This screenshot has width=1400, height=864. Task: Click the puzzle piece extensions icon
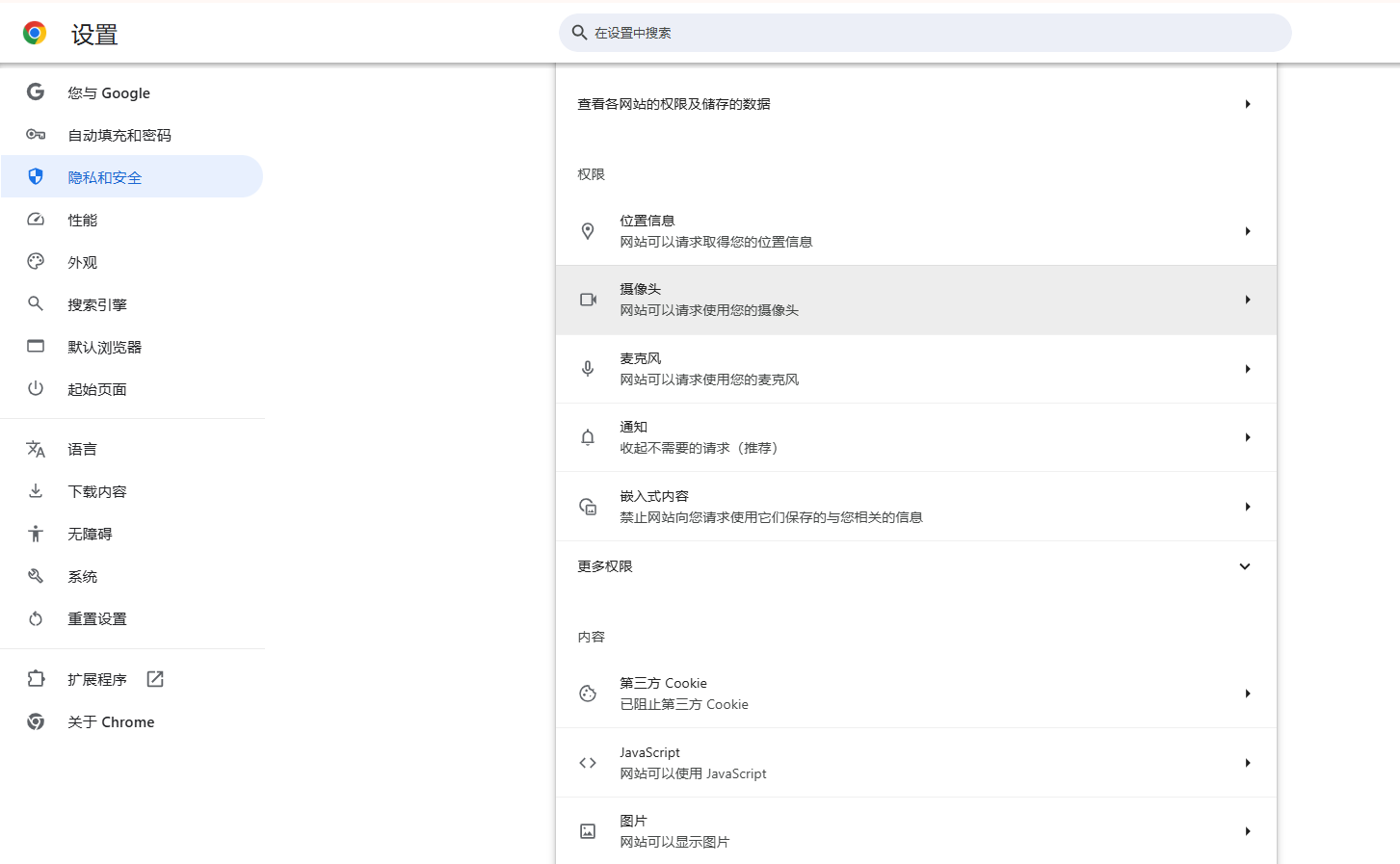coord(36,678)
